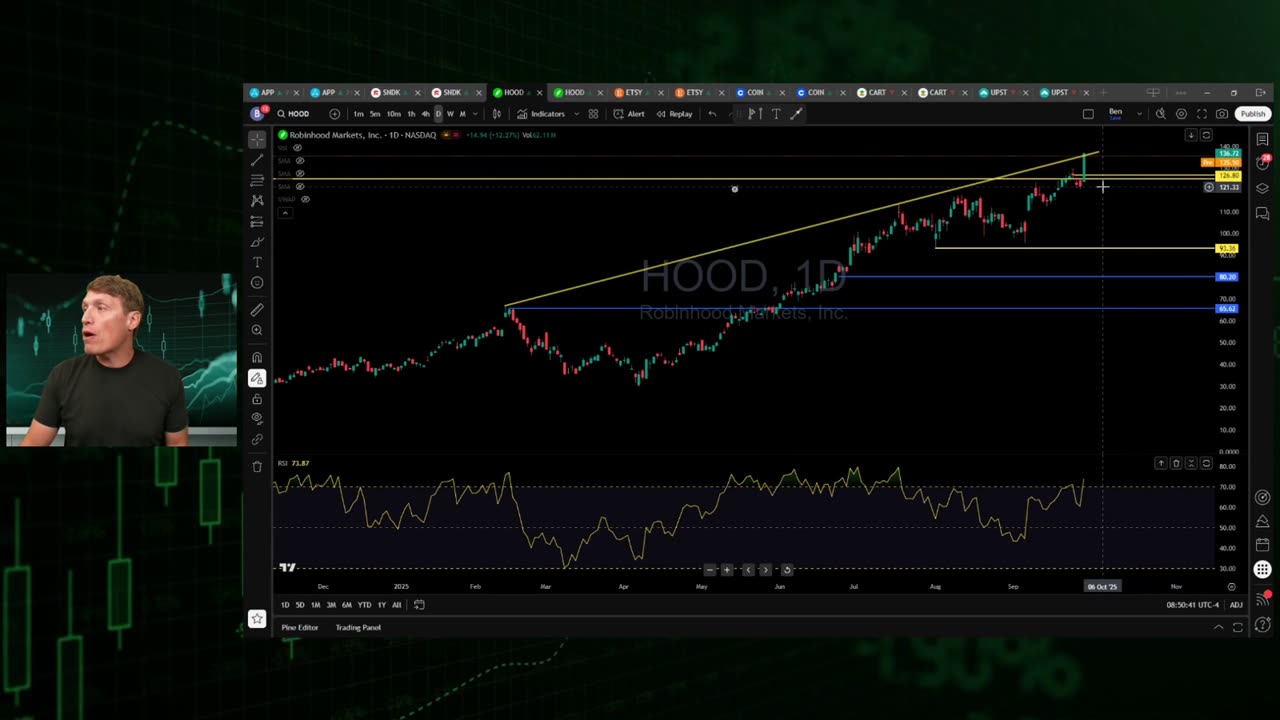
Task: Select the trend line drawing tool
Action: [257, 160]
